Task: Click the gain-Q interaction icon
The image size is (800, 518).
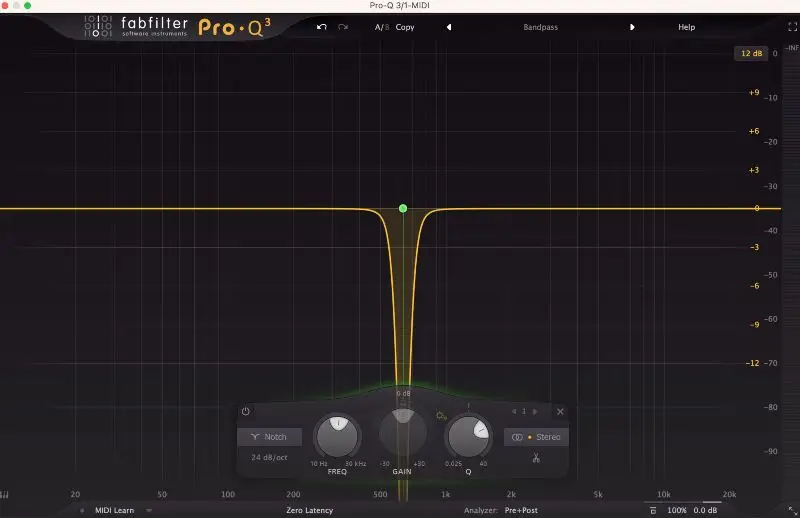Action: 441,414
